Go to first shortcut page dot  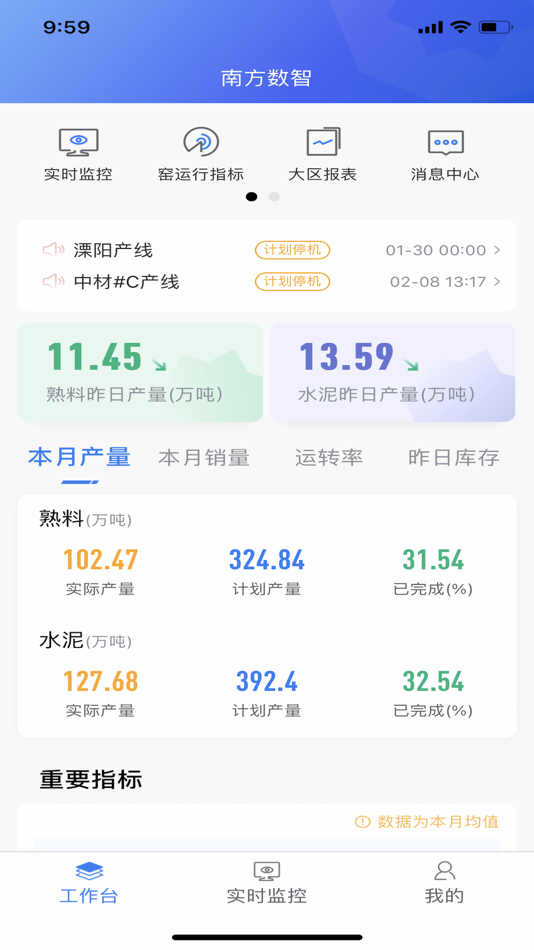(252, 196)
